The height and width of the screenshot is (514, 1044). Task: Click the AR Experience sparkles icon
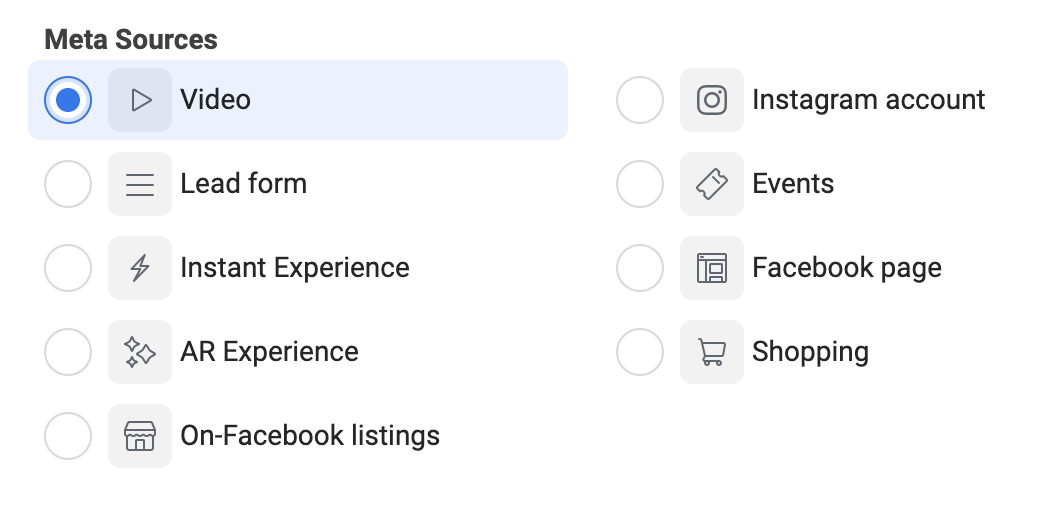140,352
